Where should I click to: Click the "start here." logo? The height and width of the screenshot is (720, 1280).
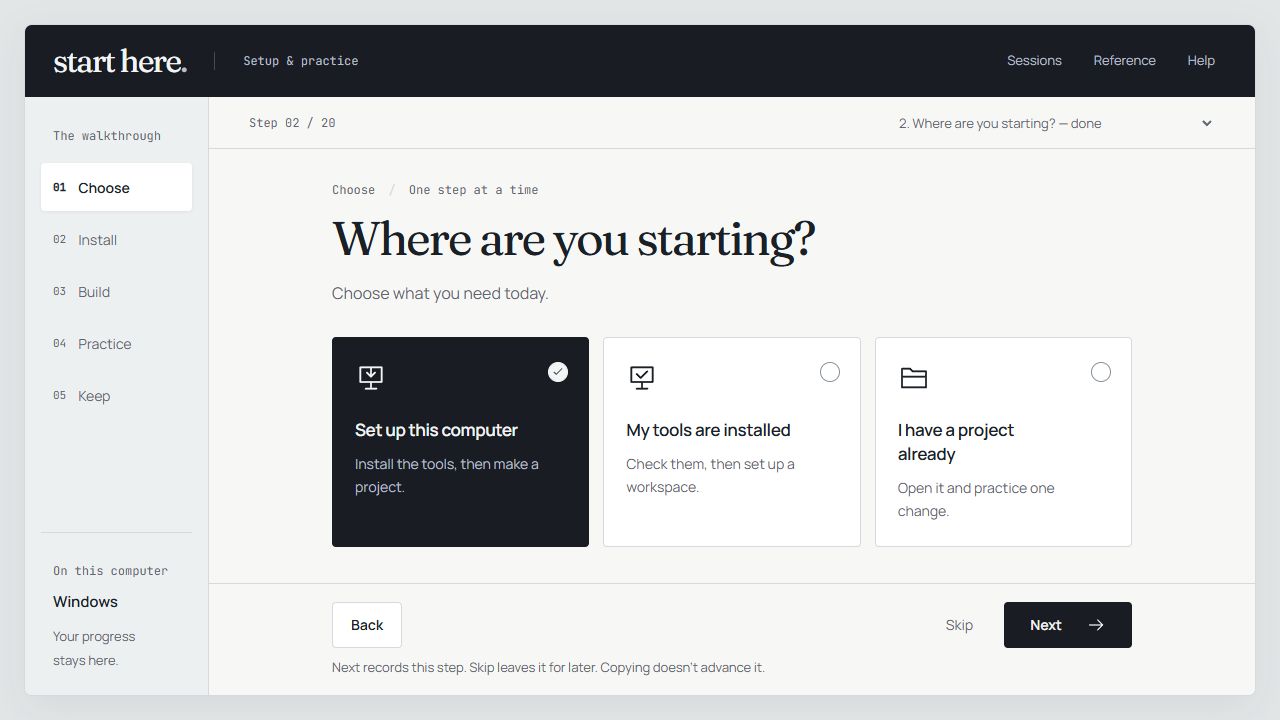[x=120, y=61]
